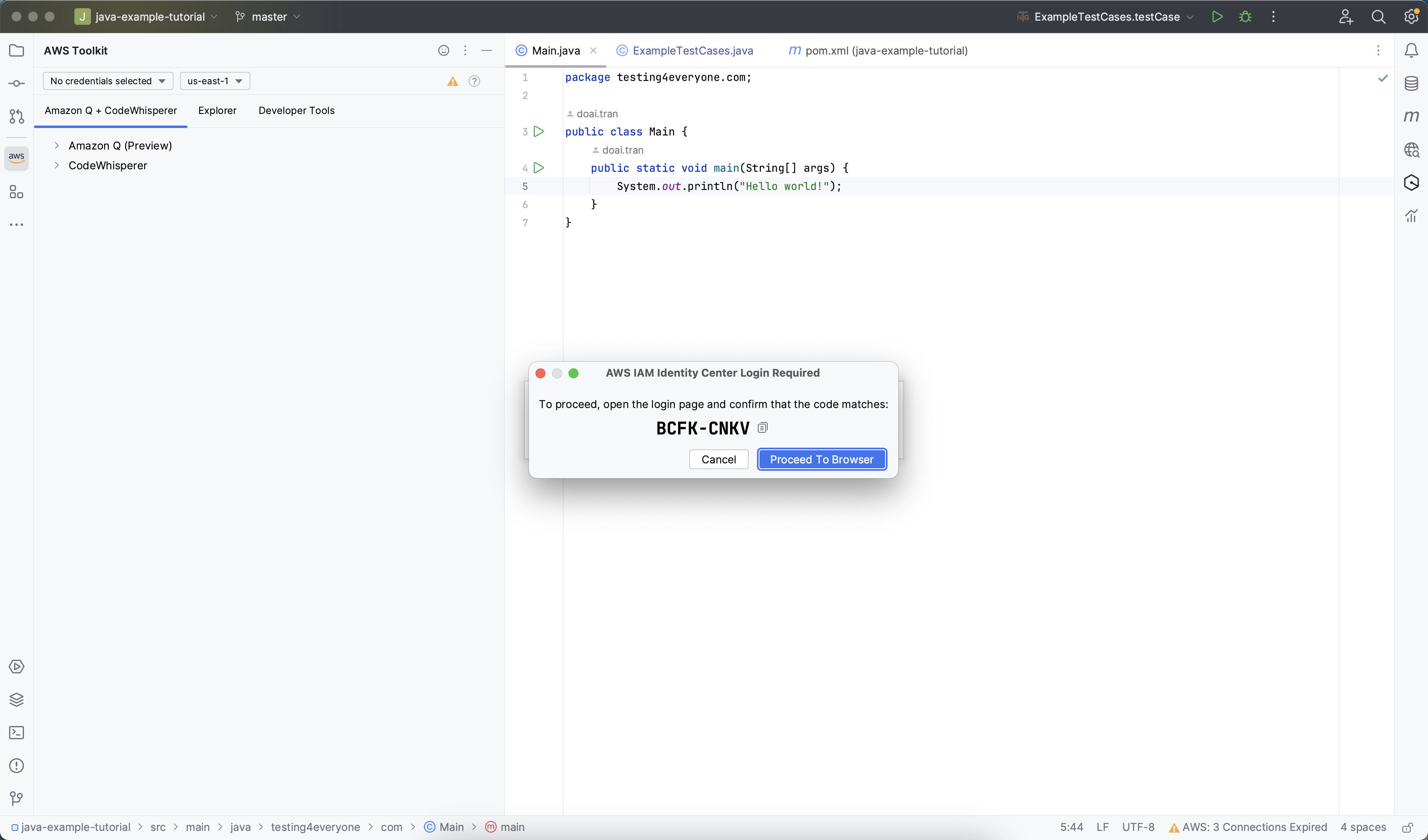Open the Git tool window icon
The width and height of the screenshot is (1428, 840).
[17, 798]
